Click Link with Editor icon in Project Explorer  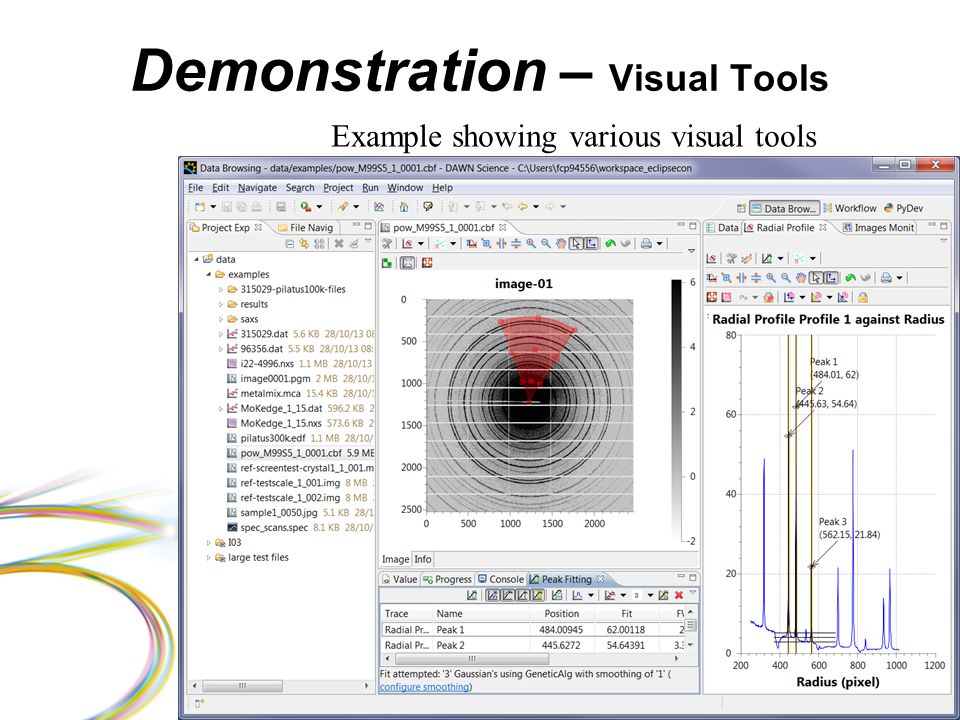coord(304,244)
